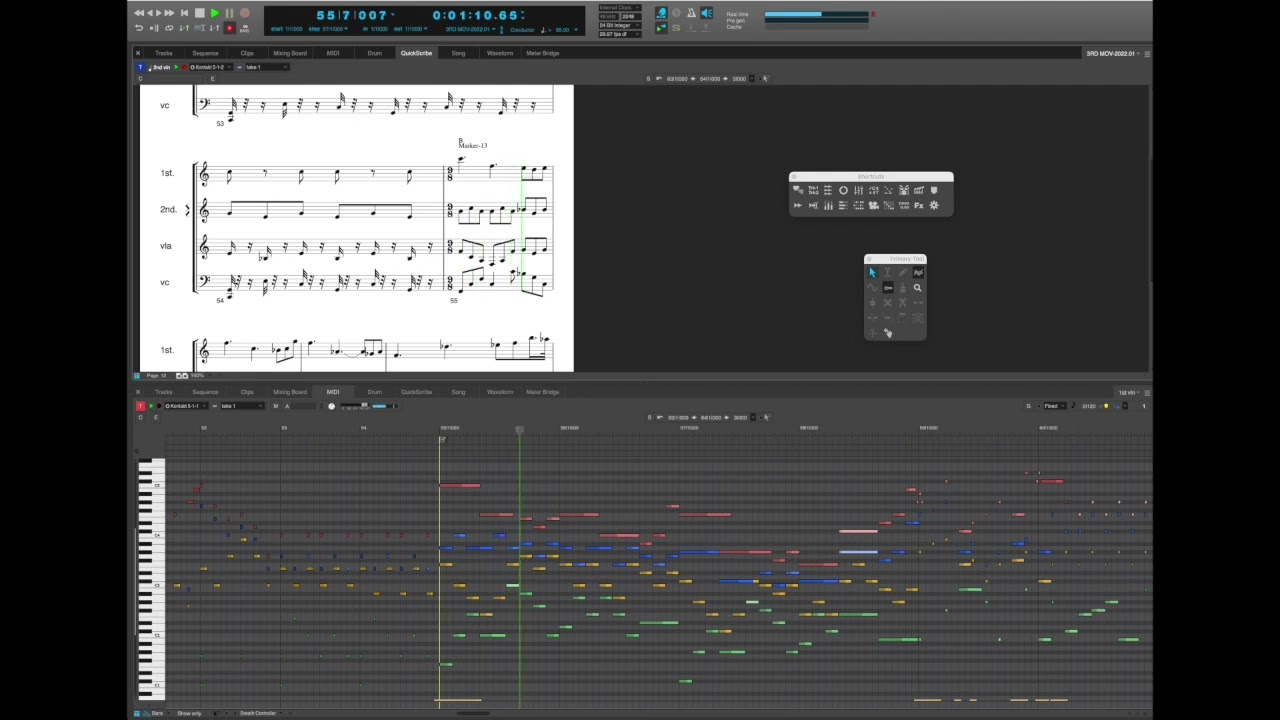This screenshot has width=1280, height=720.
Task: Toggle the audible mode speaker icon
Action: pyautogui.click(x=706, y=13)
